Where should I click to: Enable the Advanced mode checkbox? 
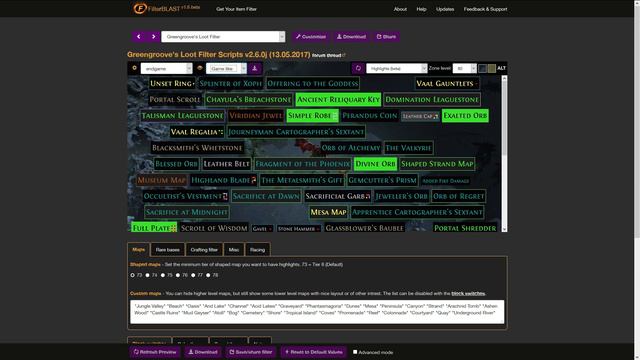pyautogui.click(x=355, y=352)
